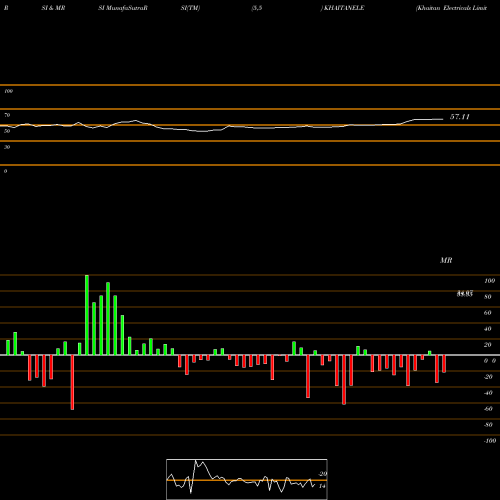Click the SI MunafaSutraR header text
Viewport: 500px width, 500px height.
pyautogui.click(x=123, y=8)
